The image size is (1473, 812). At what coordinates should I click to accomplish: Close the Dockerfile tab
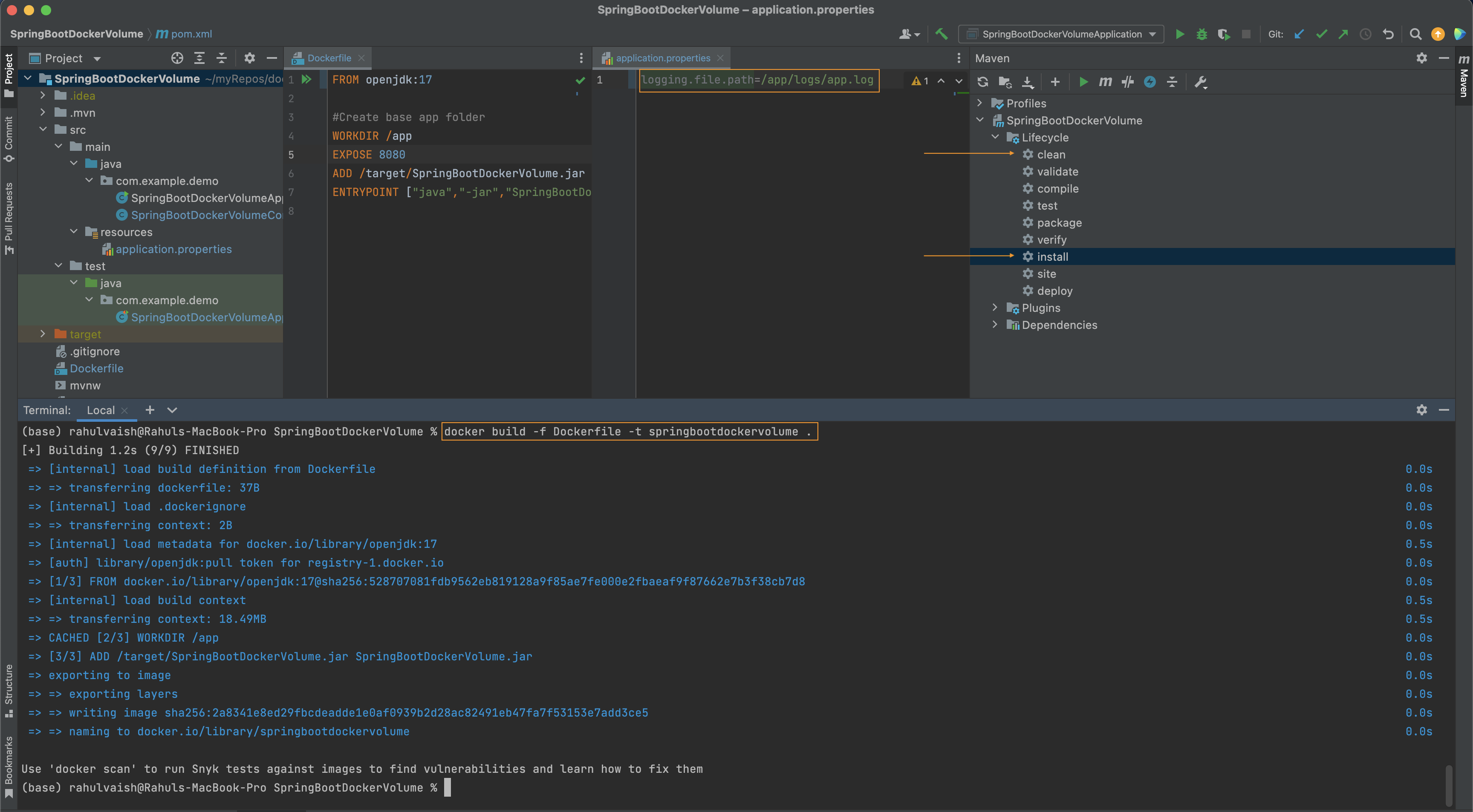[x=361, y=58]
